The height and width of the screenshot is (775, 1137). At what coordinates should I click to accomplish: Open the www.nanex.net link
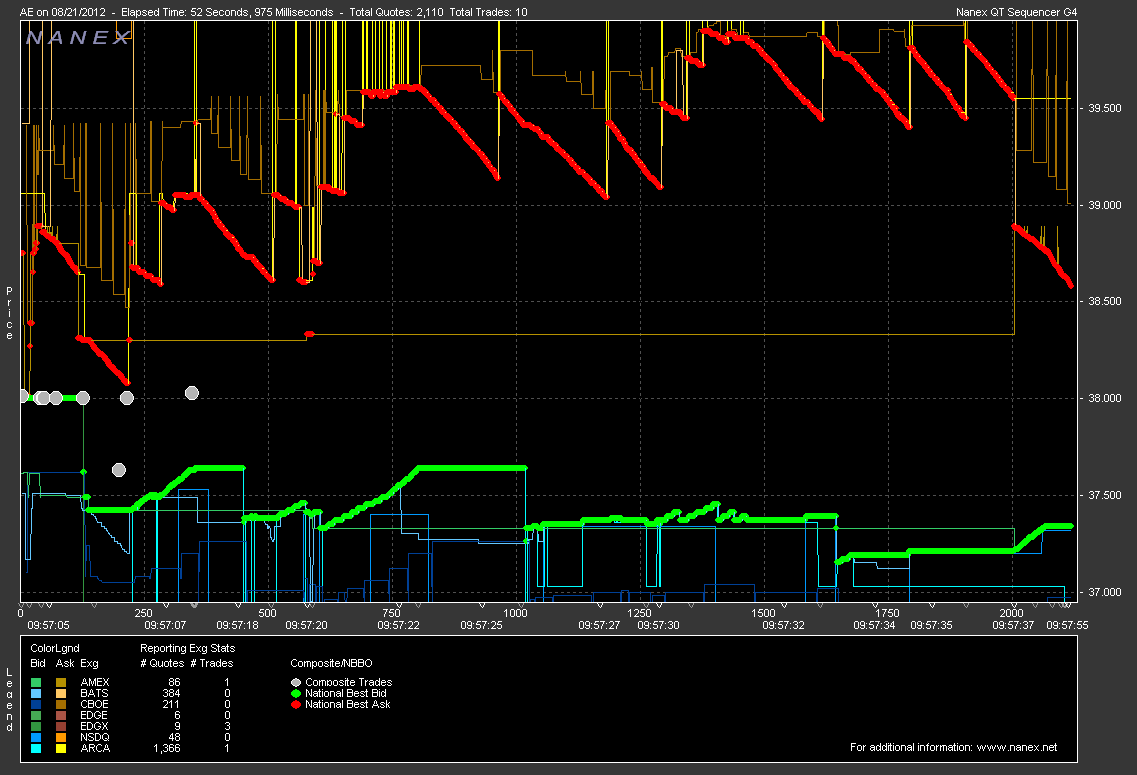(x=1017, y=747)
